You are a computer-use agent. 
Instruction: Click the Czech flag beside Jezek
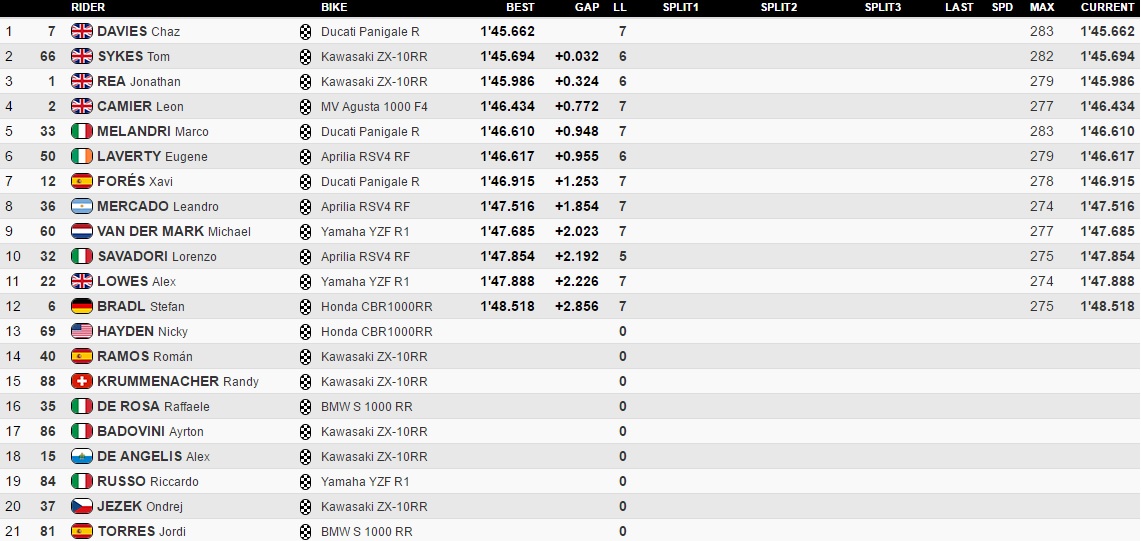(82, 506)
